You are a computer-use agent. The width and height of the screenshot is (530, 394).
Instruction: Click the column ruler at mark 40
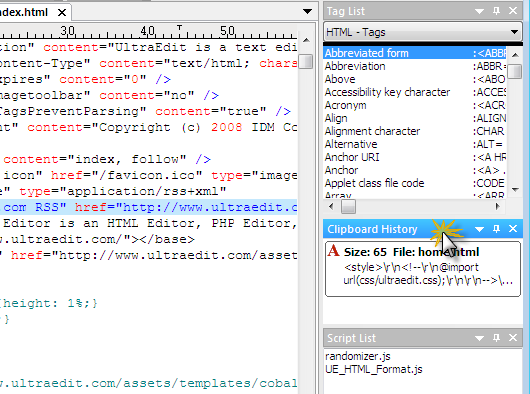tap(148, 31)
